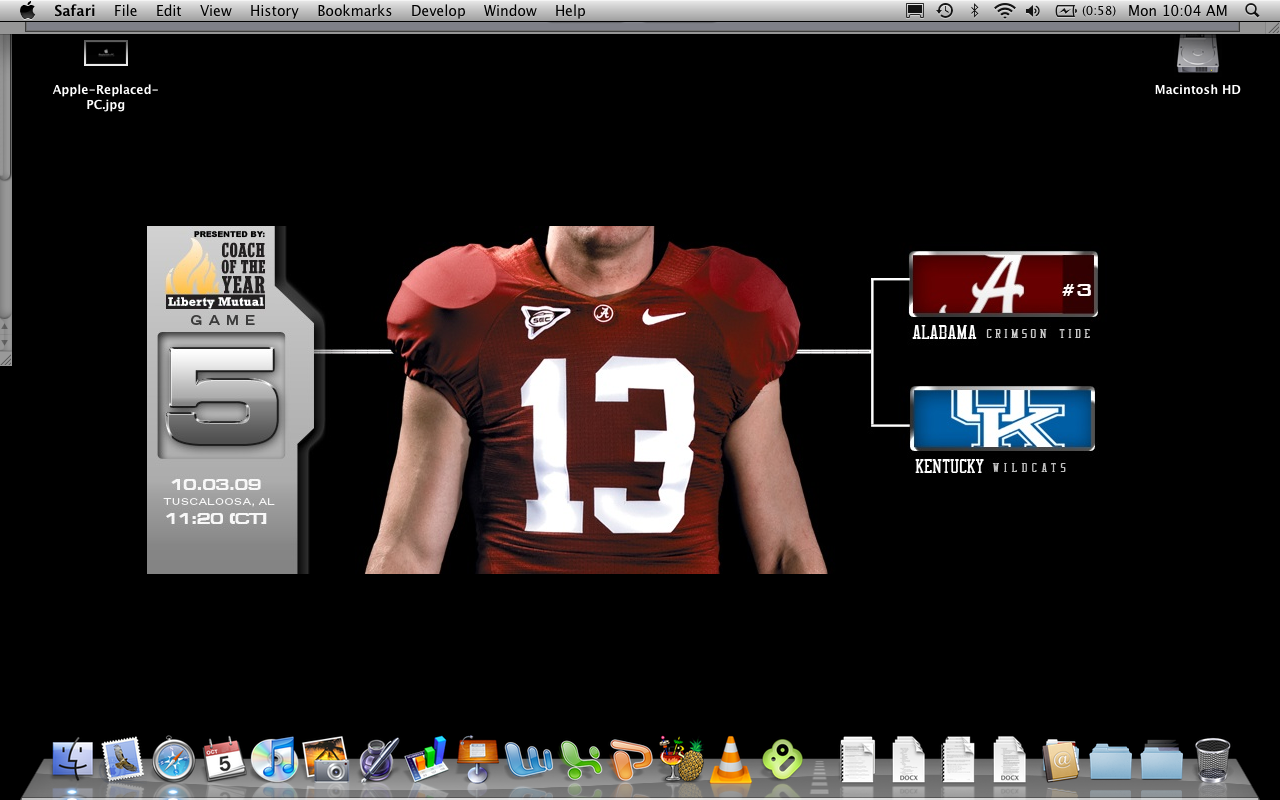
Task: Launch VLC traffic cone icon
Action: point(731,760)
